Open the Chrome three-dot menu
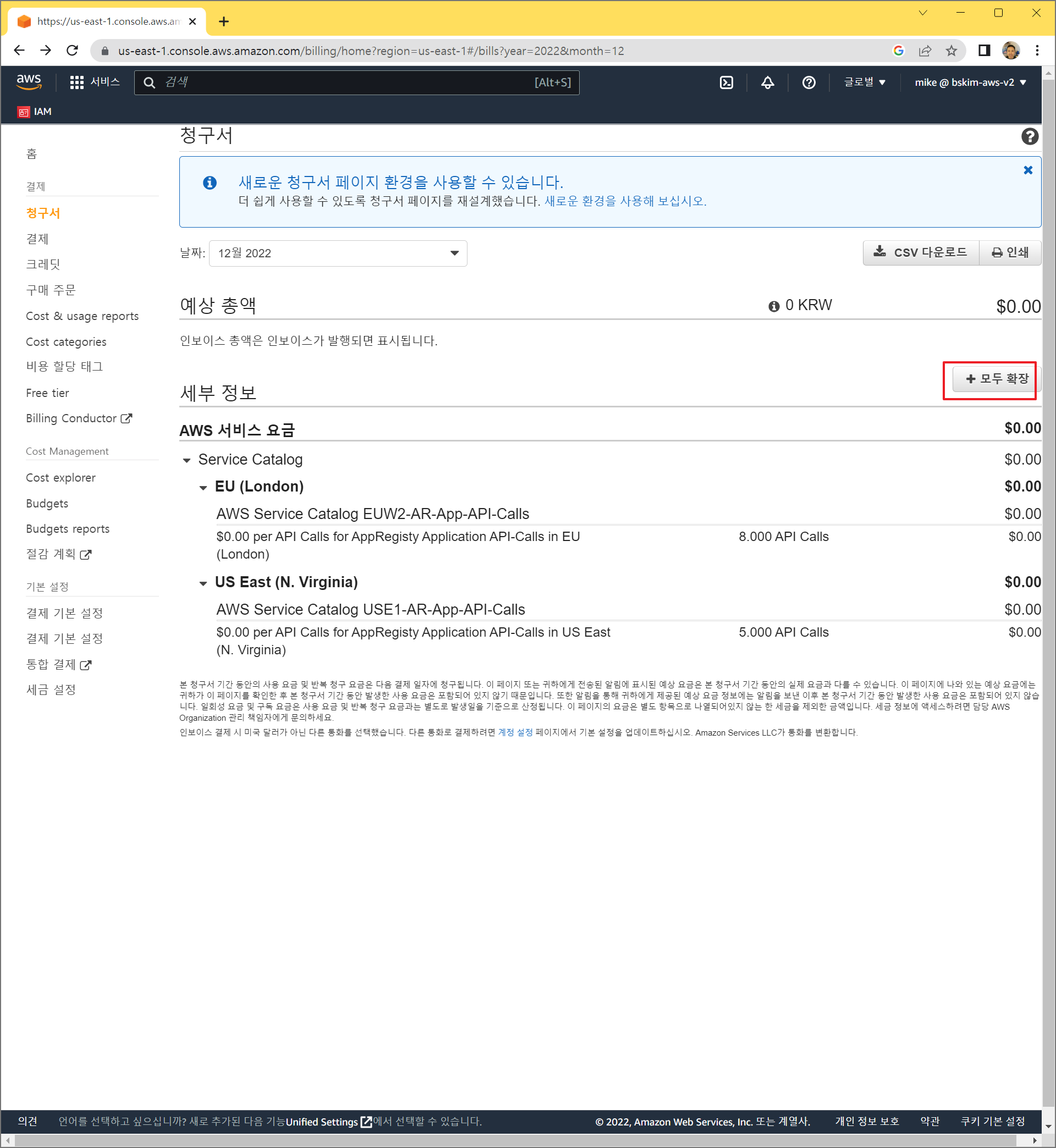1056x1148 pixels. (x=1037, y=51)
